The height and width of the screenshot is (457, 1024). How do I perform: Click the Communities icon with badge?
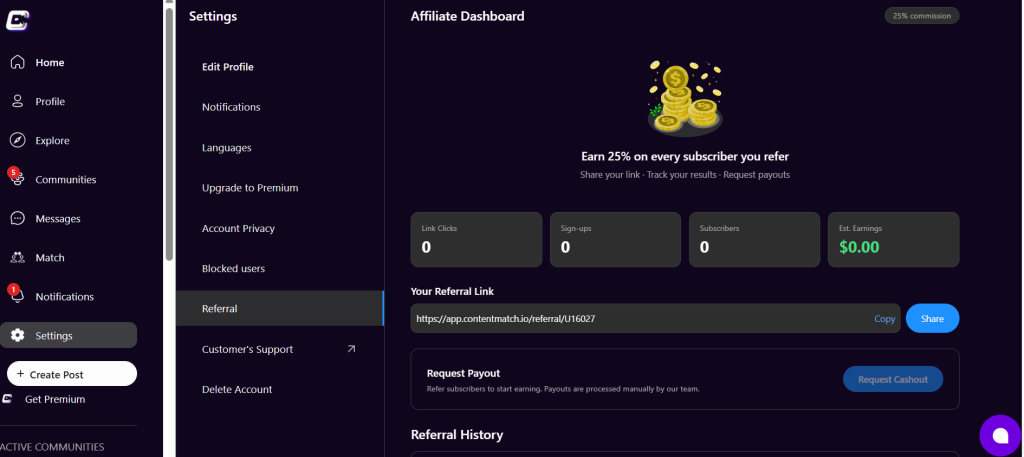pos(17,180)
